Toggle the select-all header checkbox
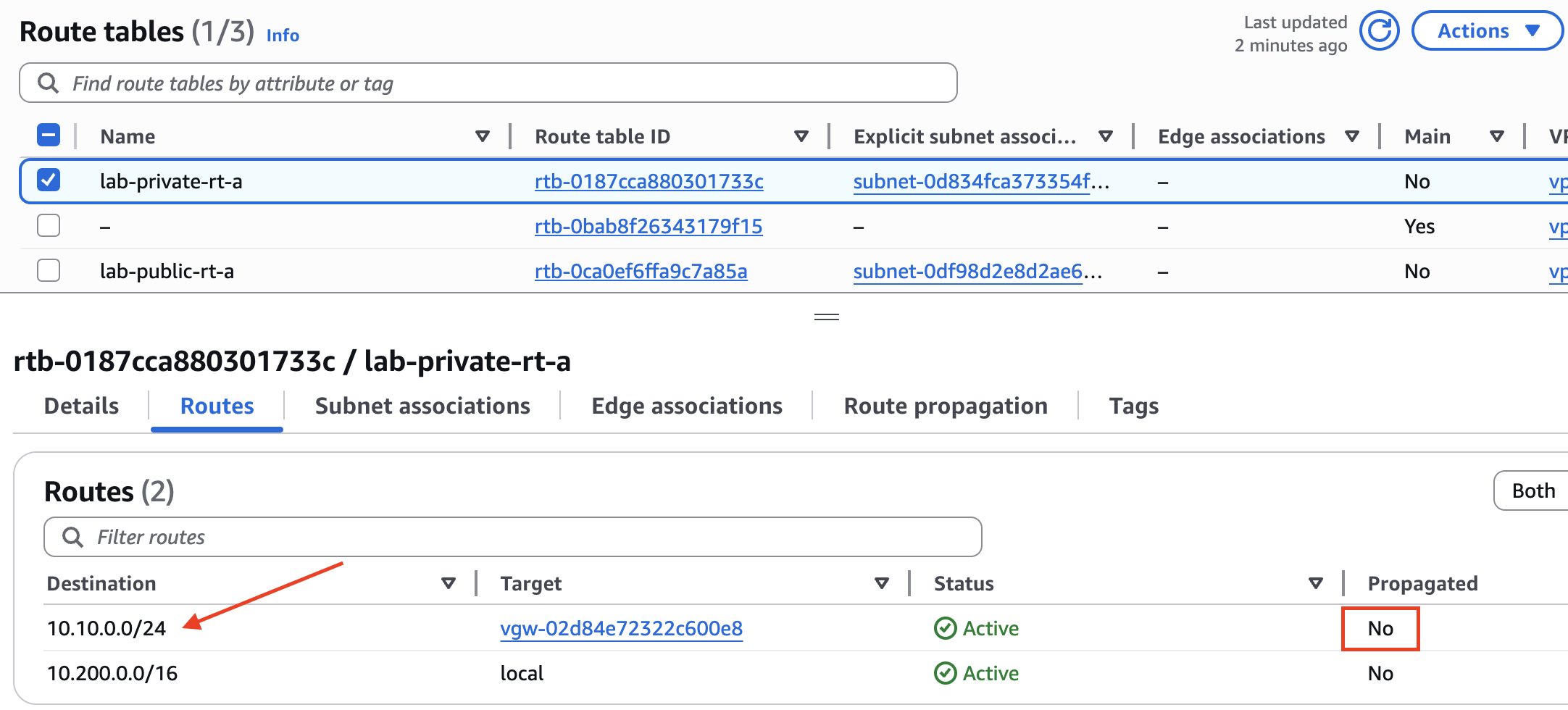This screenshot has width=1568, height=710. pyautogui.click(x=49, y=135)
